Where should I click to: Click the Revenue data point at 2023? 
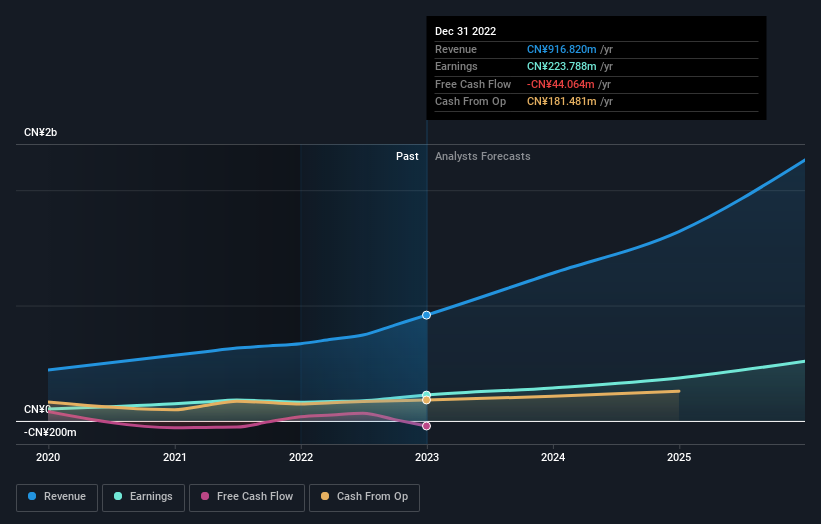point(426,315)
